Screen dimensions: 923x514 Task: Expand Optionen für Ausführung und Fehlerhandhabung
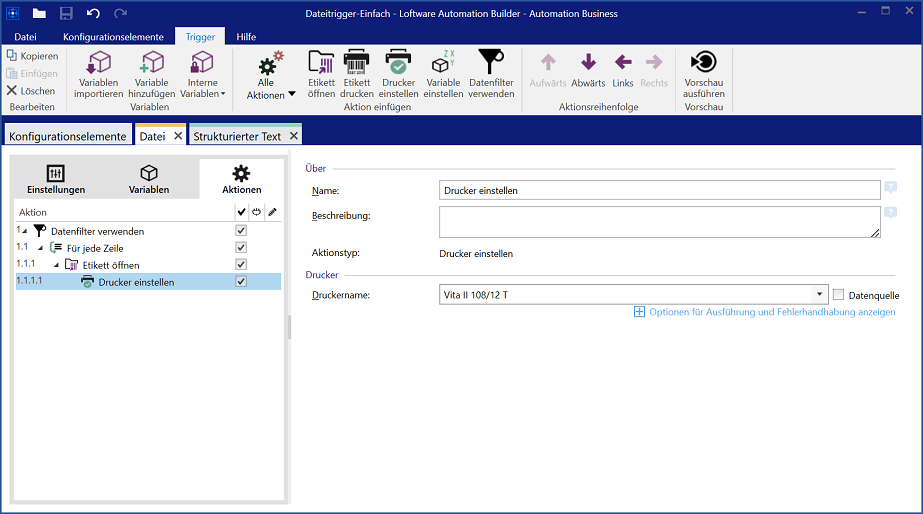coord(765,312)
